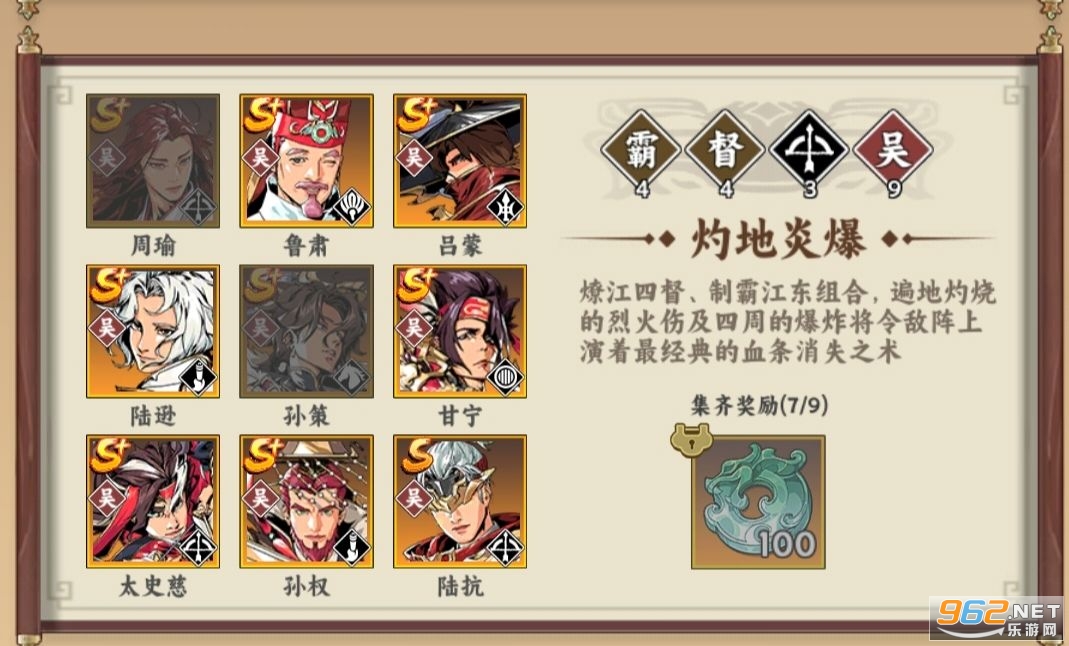Select the black archer bond icon
The height and width of the screenshot is (646, 1069).
pos(809,151)
